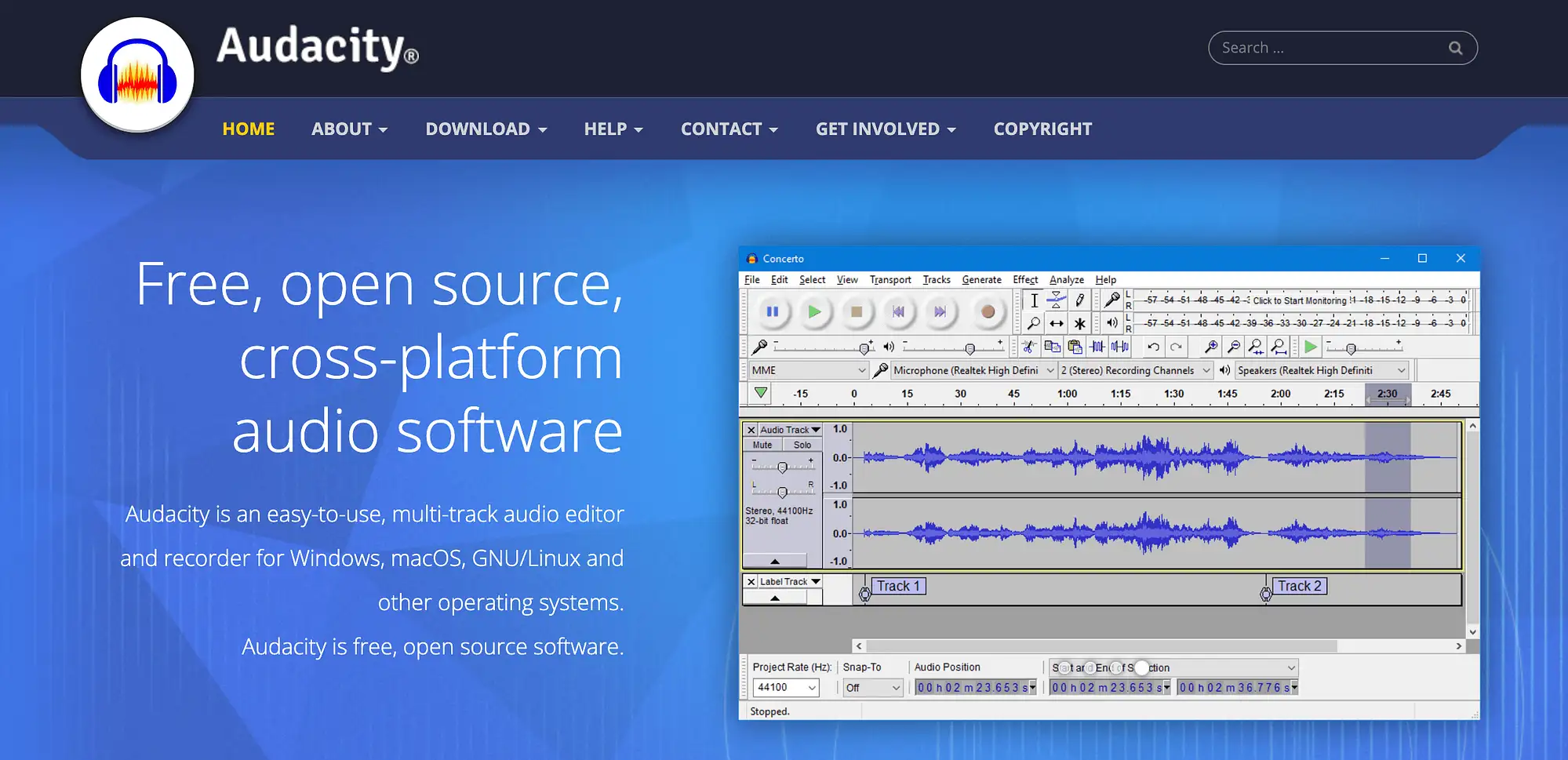
Task: Select the Multi-tool asterisk icon
Action: [x=1080, y=323]
